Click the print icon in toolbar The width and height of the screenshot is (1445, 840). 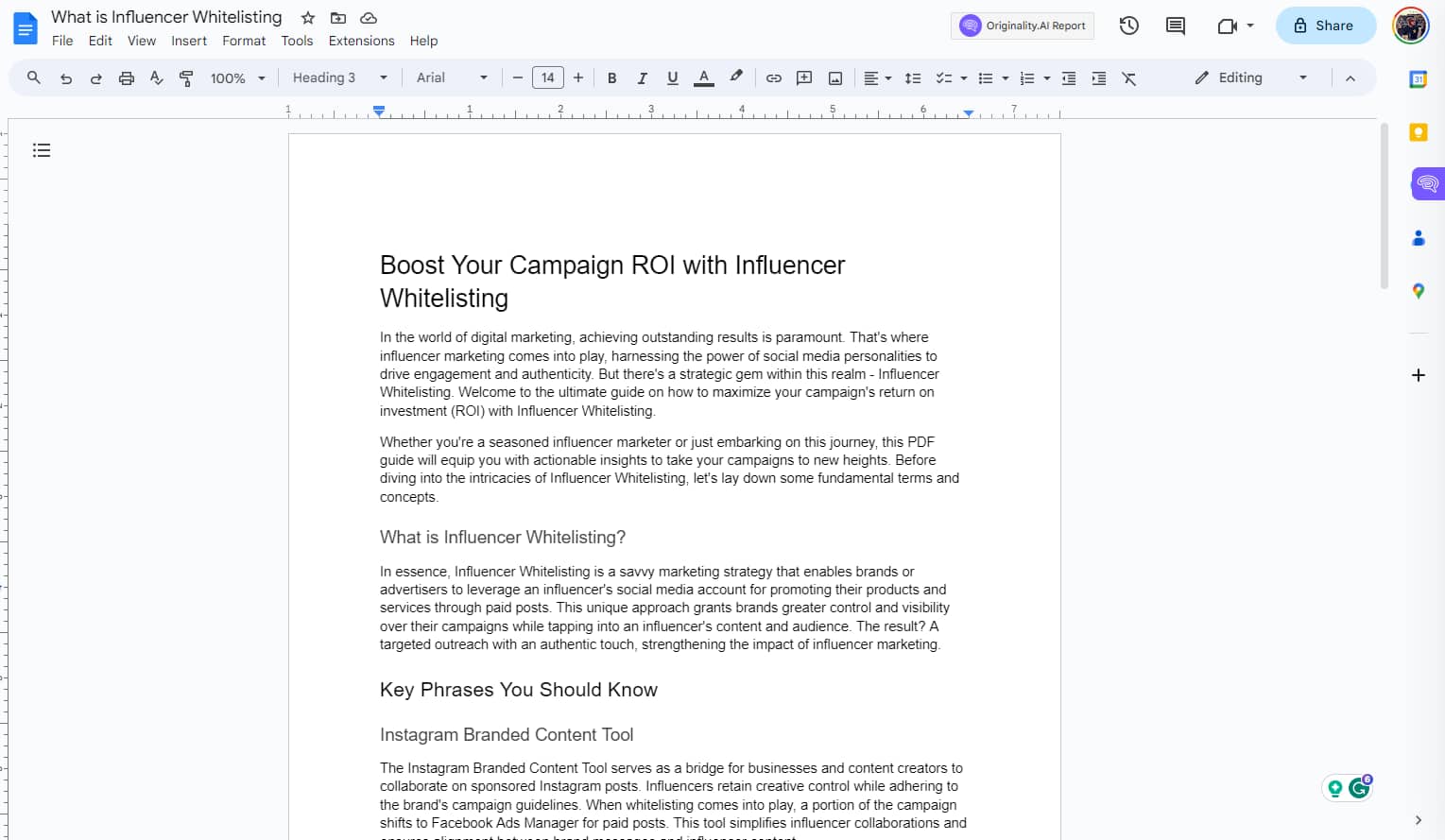tap(126, 78)
